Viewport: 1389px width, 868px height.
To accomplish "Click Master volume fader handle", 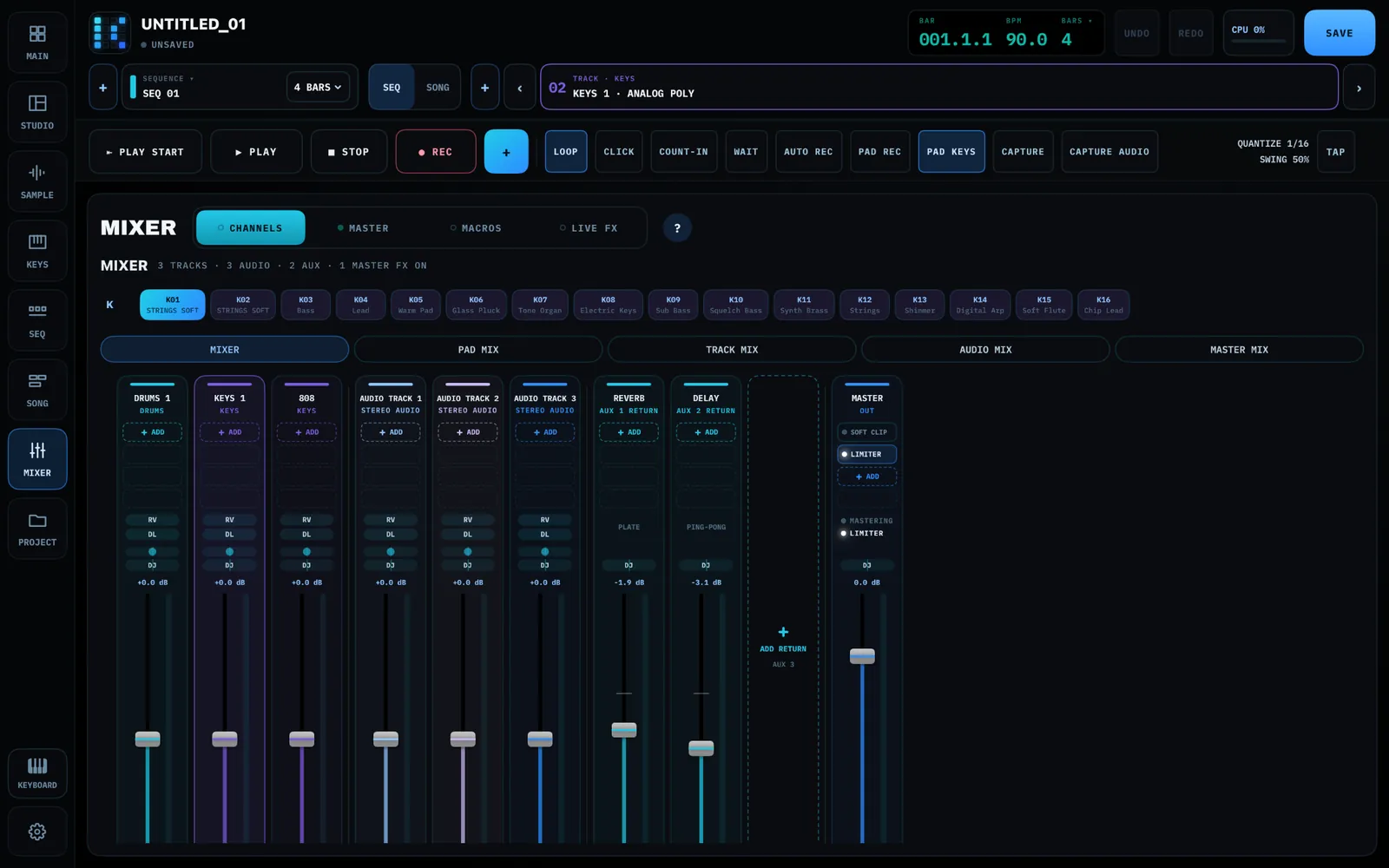I will [862, 655].
